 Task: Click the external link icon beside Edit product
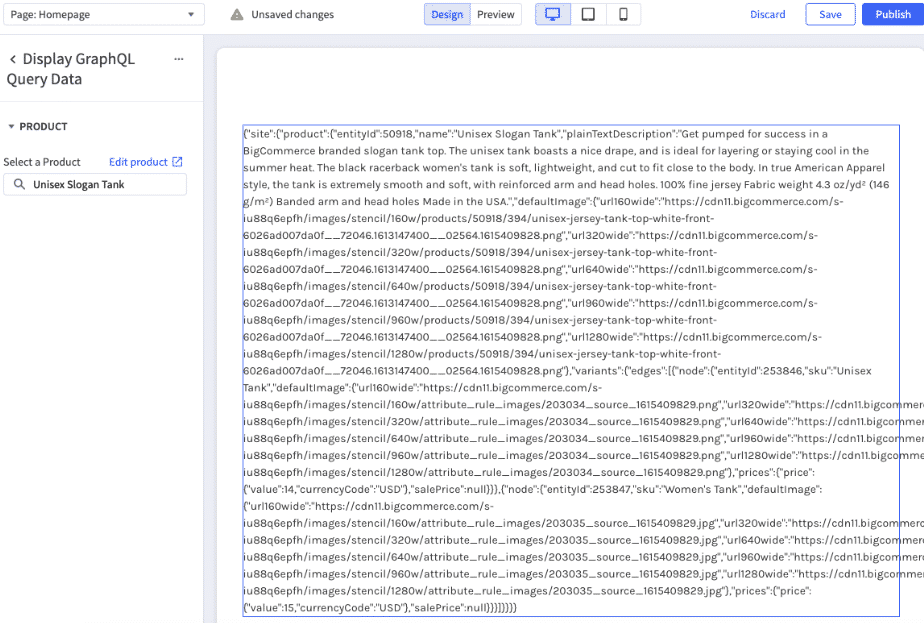click(178, 162)
